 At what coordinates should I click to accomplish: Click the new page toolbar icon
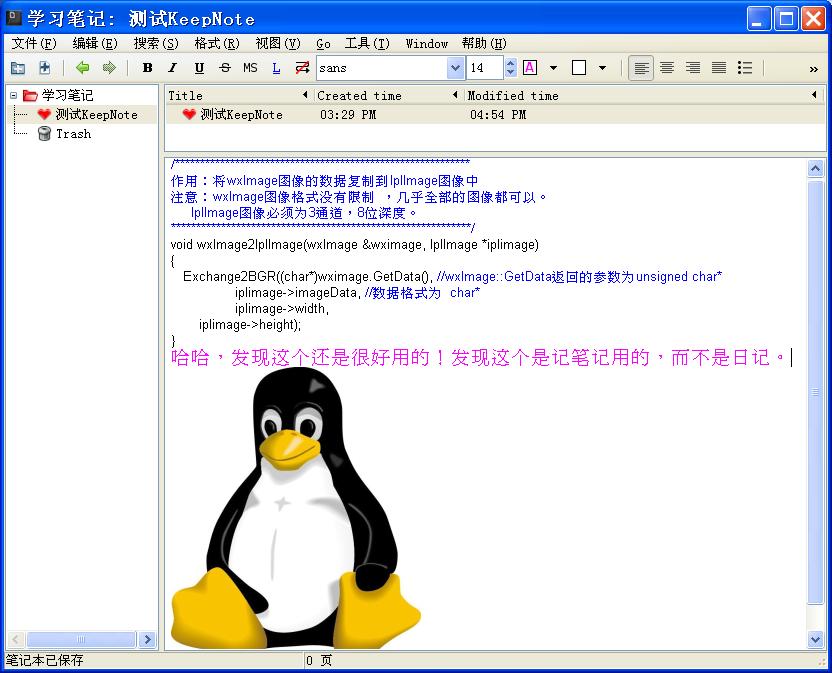pyautogui.click(x=45, y=68)
